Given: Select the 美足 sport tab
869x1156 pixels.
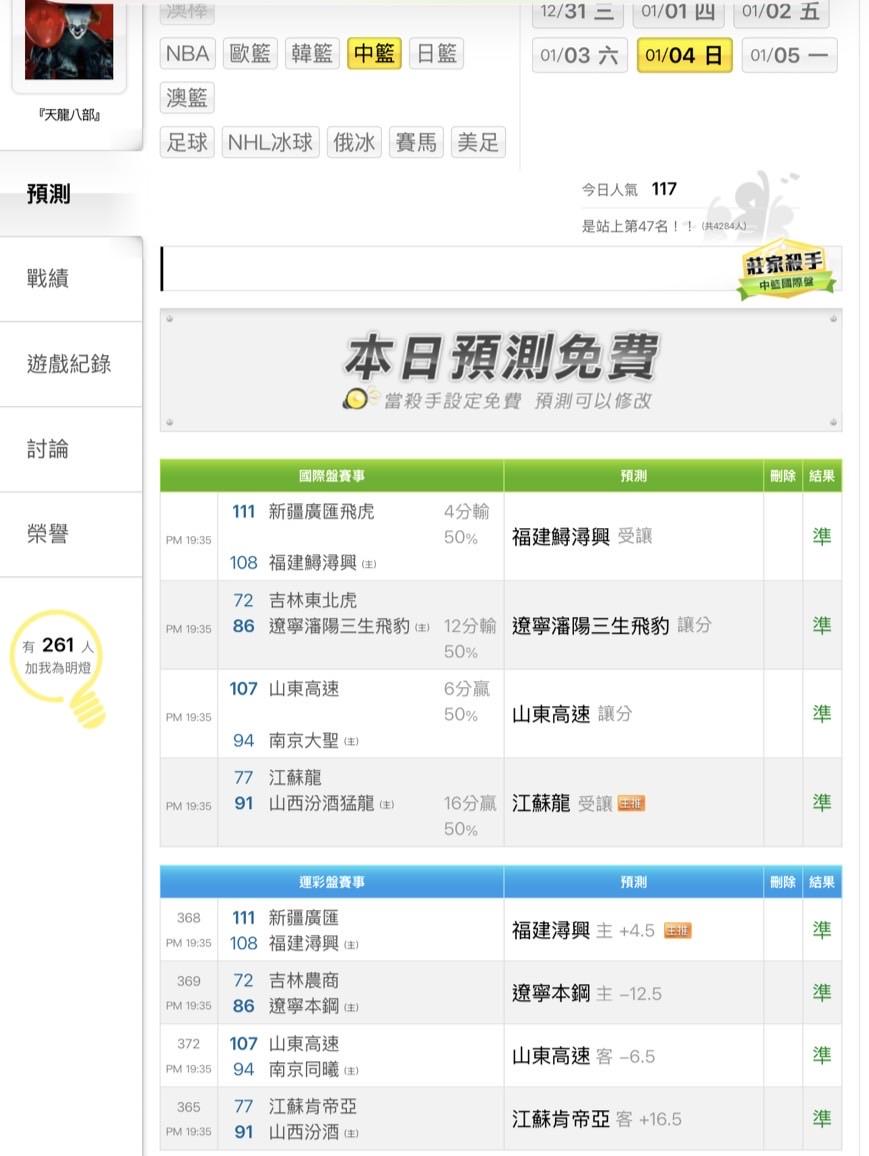Looking at the screenshot, I should (x=478, y=142).
